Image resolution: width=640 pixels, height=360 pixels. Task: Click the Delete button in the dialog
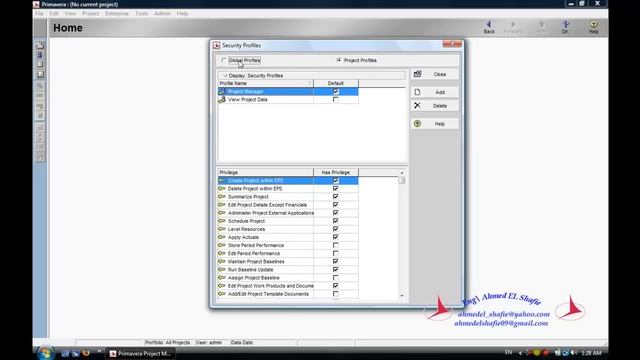tap(435, 106)
